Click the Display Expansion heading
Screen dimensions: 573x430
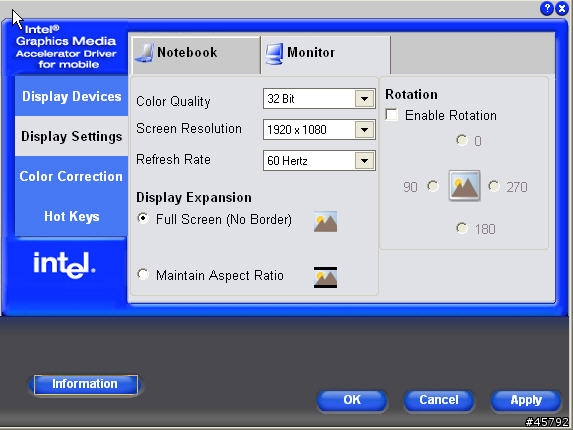pos(194,197)
